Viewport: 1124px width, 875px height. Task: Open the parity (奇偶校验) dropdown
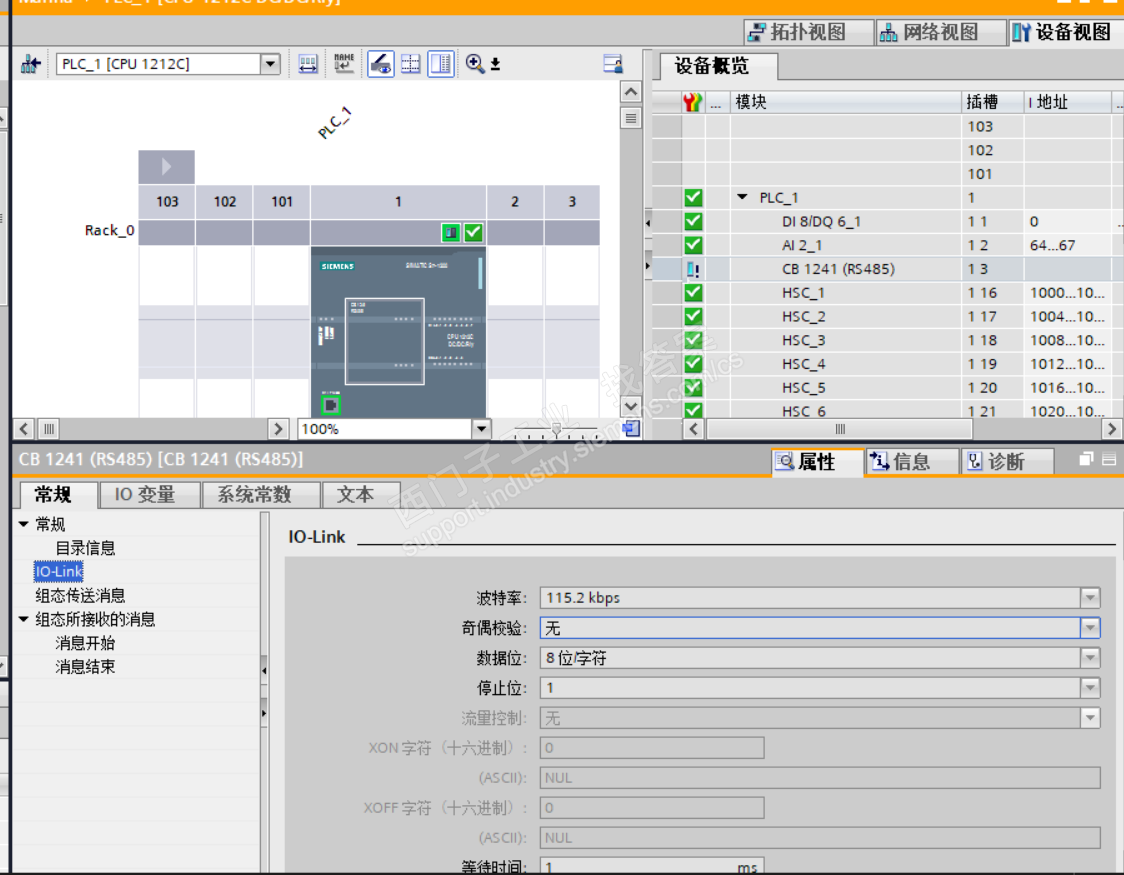(1090, 628)
